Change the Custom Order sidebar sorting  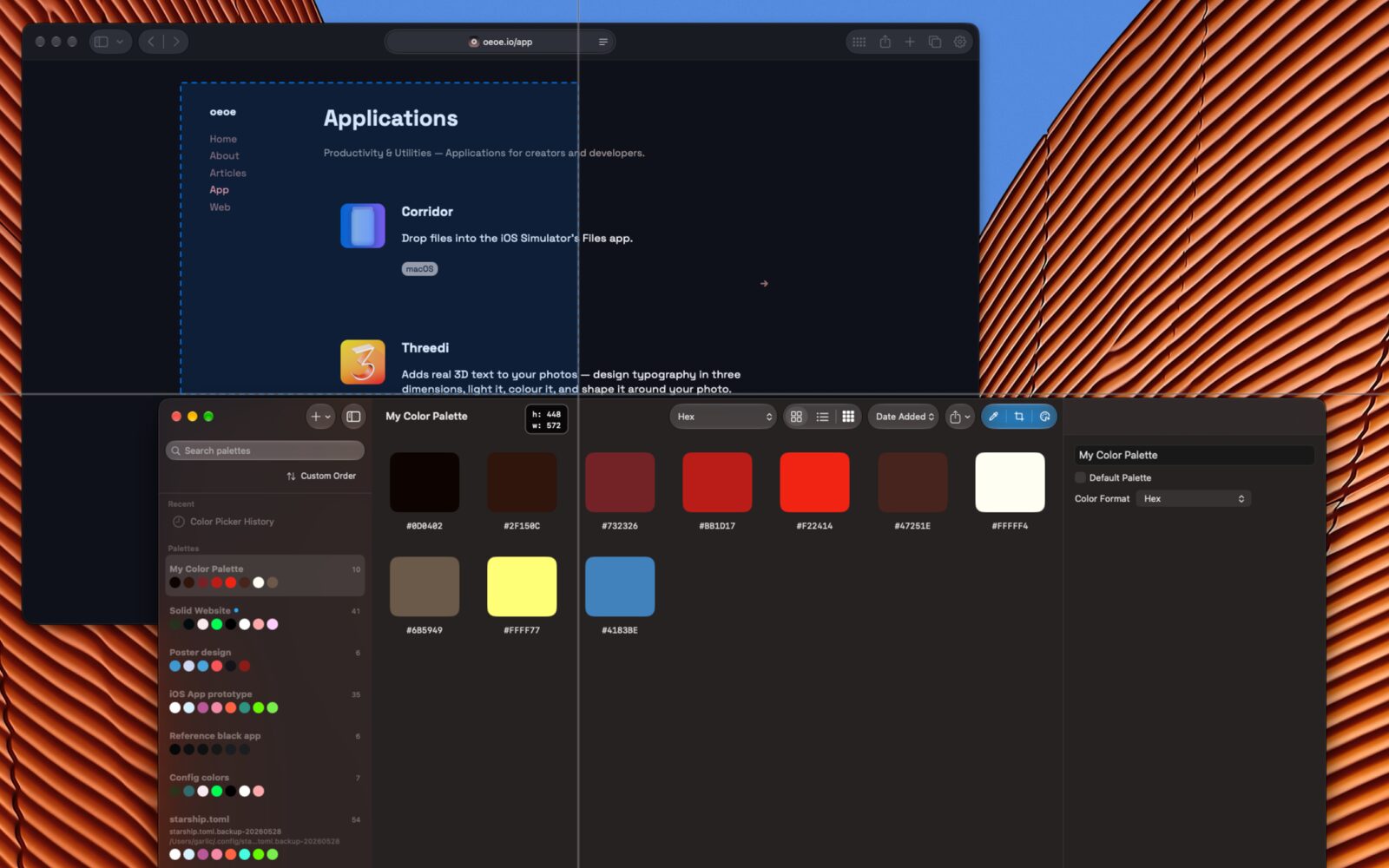(321, 476)
